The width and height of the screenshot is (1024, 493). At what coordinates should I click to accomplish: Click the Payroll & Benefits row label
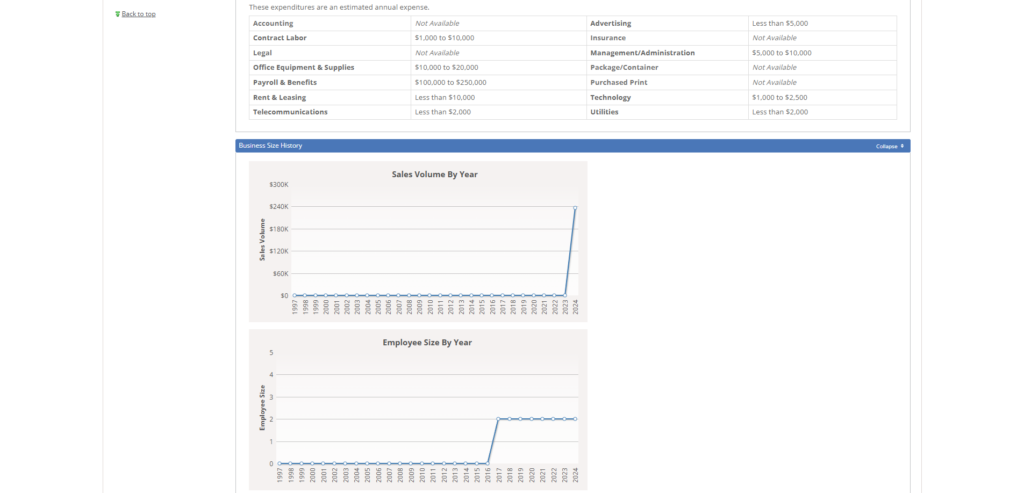click(x=286, y=82)
